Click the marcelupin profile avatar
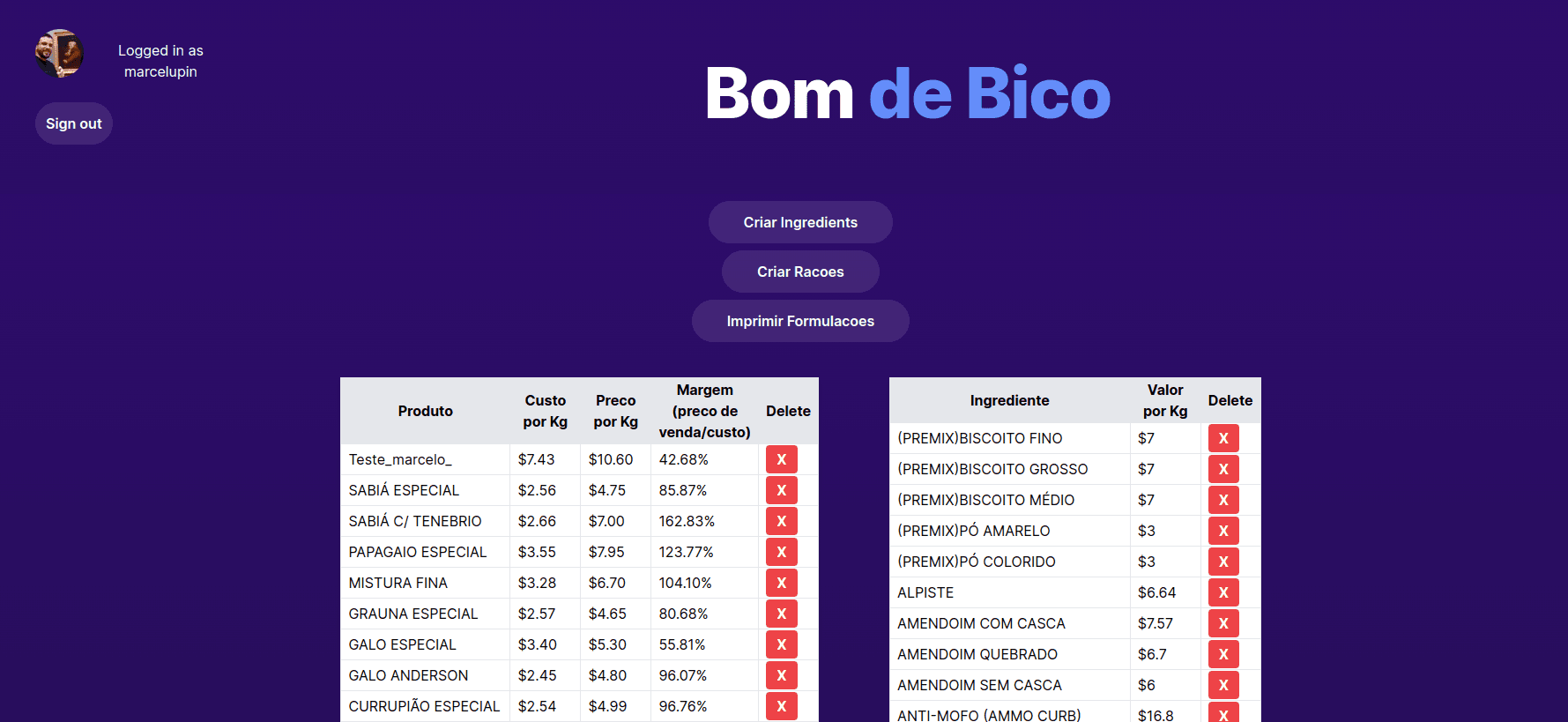This screenshot has height=722, width=1568. click(59, 54)
